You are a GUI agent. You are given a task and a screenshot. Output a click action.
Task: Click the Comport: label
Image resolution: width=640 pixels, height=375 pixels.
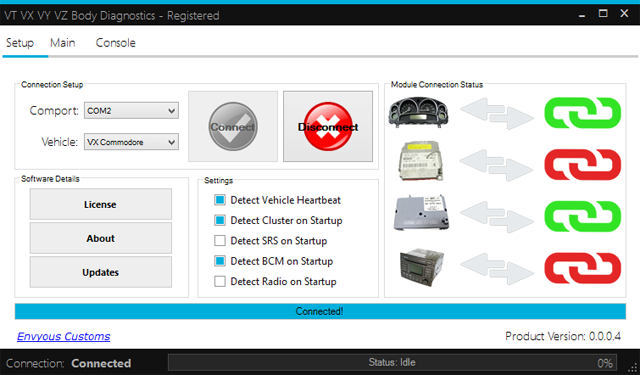click(54, 111)
